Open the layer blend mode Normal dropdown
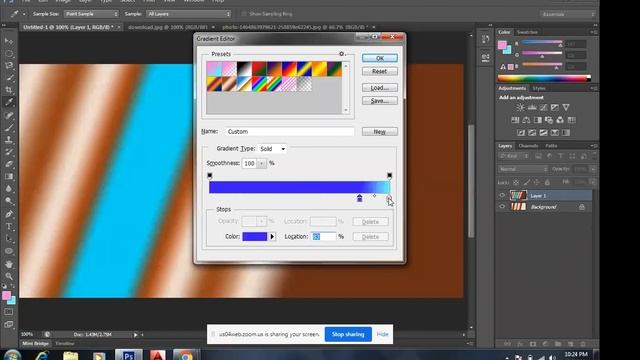640x360 pixels. click(523, 169)
